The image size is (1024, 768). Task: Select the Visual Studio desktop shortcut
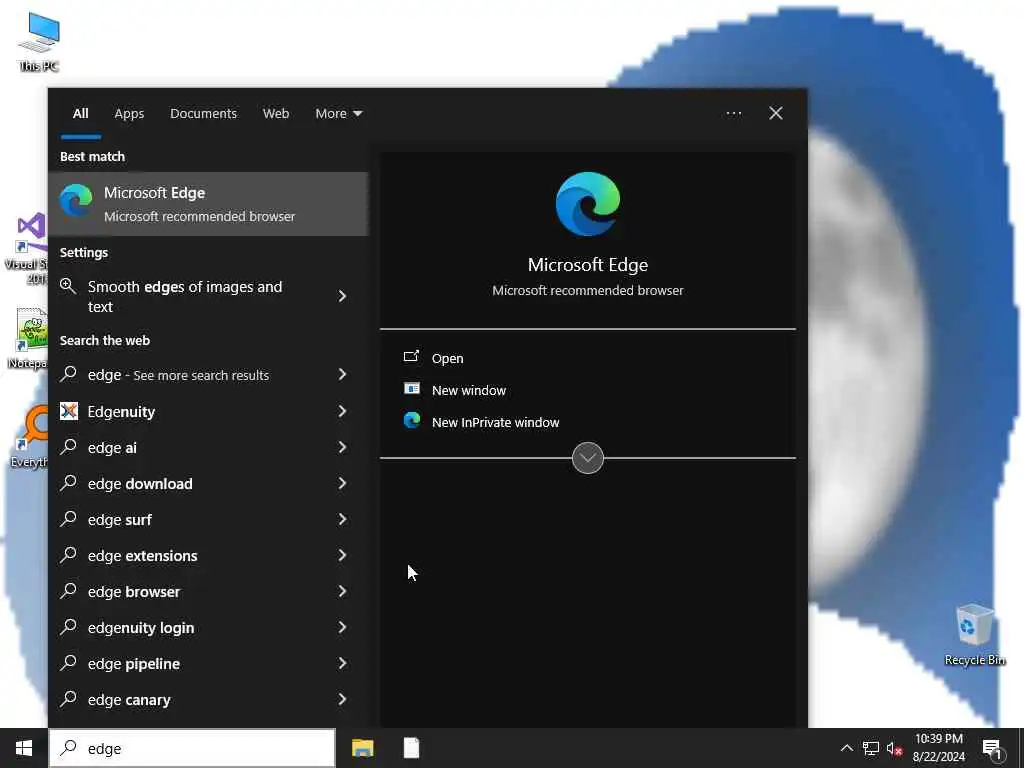point(26,248)
